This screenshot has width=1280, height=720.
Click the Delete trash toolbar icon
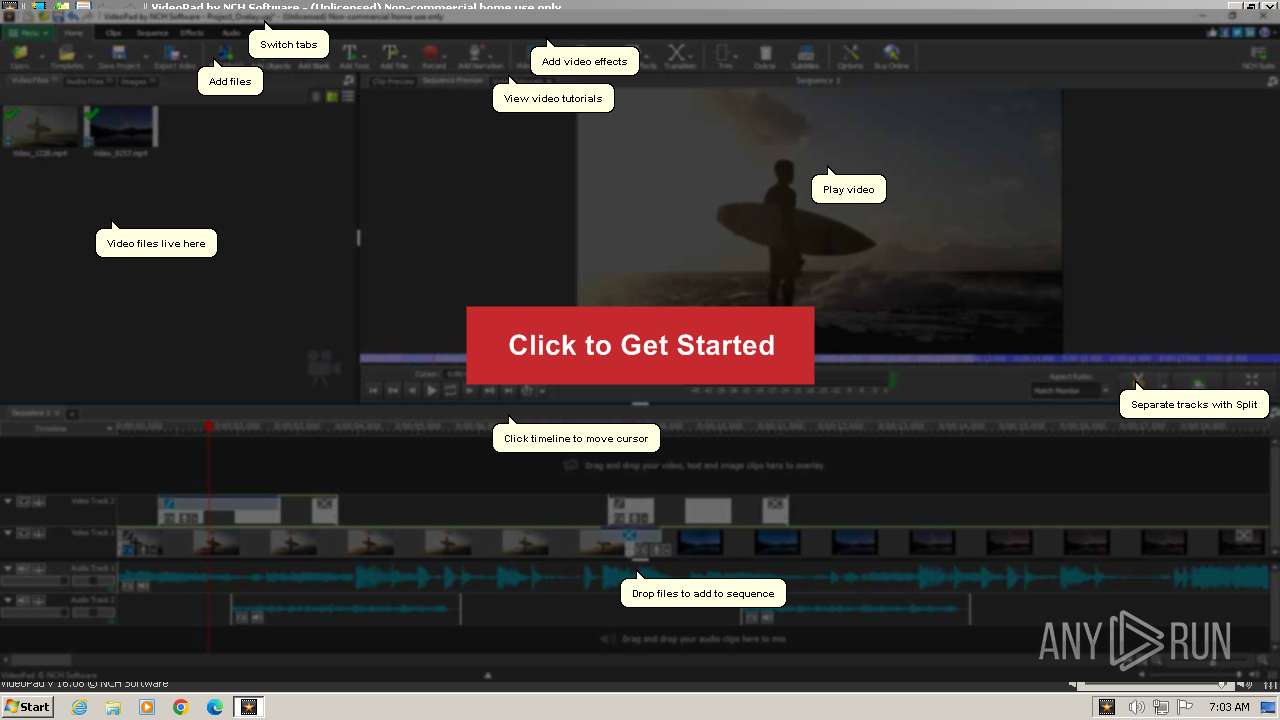tap(764, 57)
